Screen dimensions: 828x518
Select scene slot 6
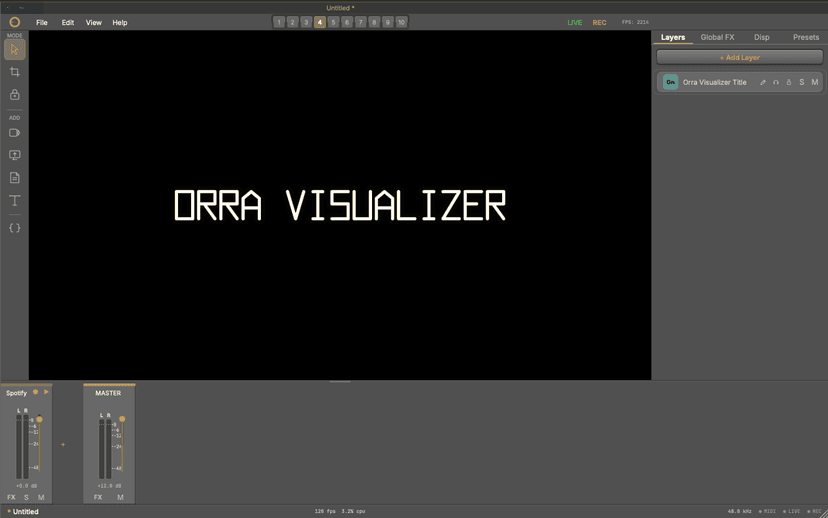(347, 22)
